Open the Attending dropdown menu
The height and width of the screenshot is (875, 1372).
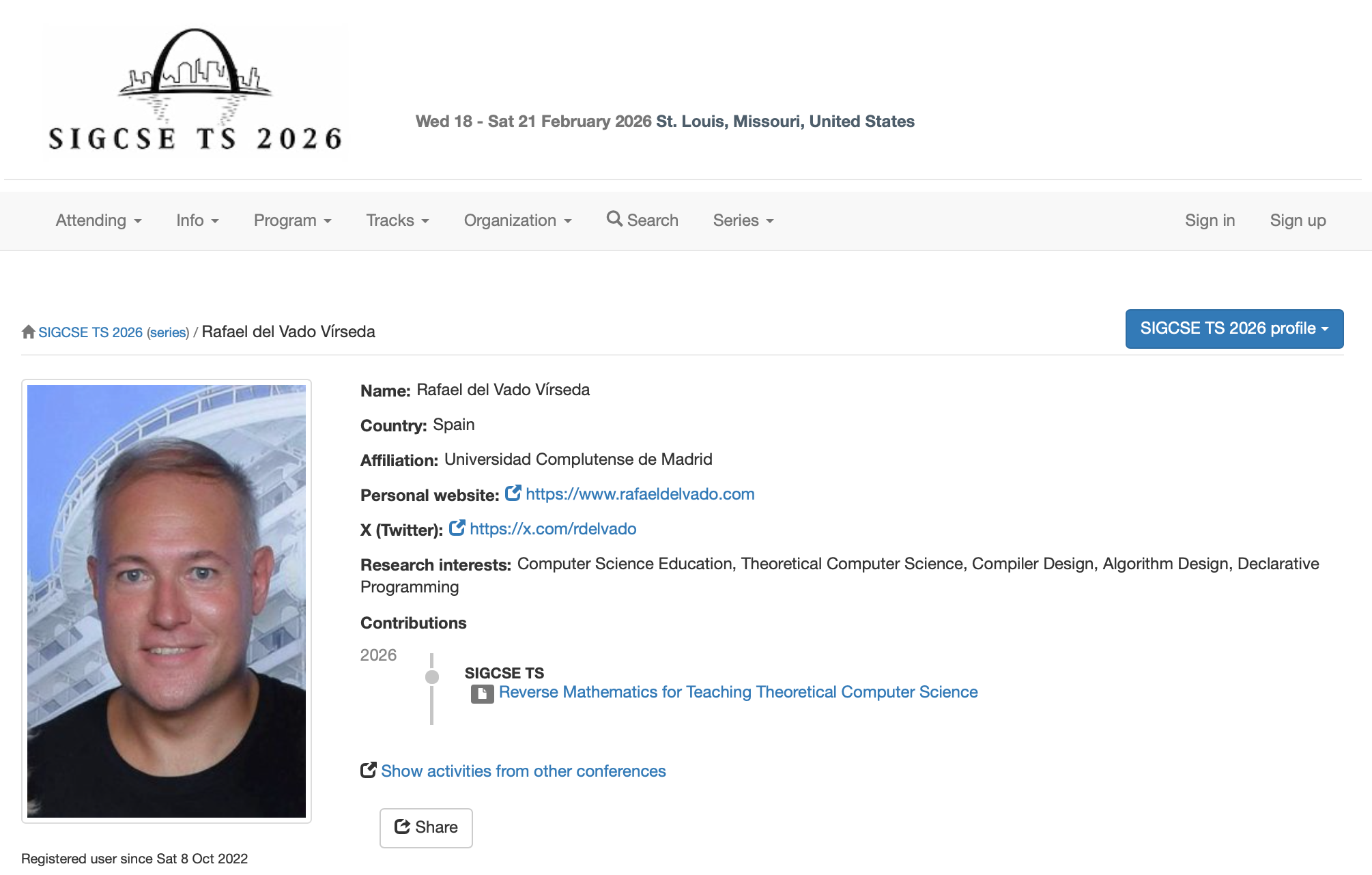pyautogui.click(x=98, y=220)
